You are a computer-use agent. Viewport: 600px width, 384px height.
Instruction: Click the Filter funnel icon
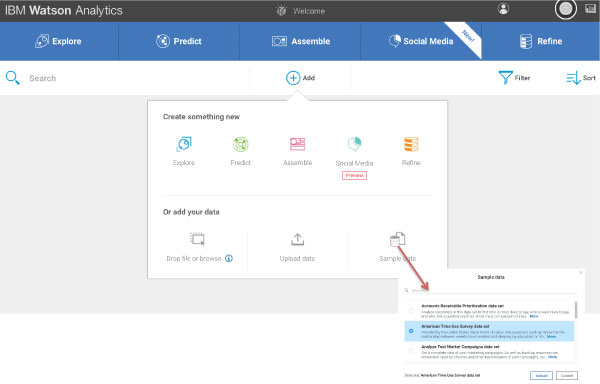click(505, 78)
